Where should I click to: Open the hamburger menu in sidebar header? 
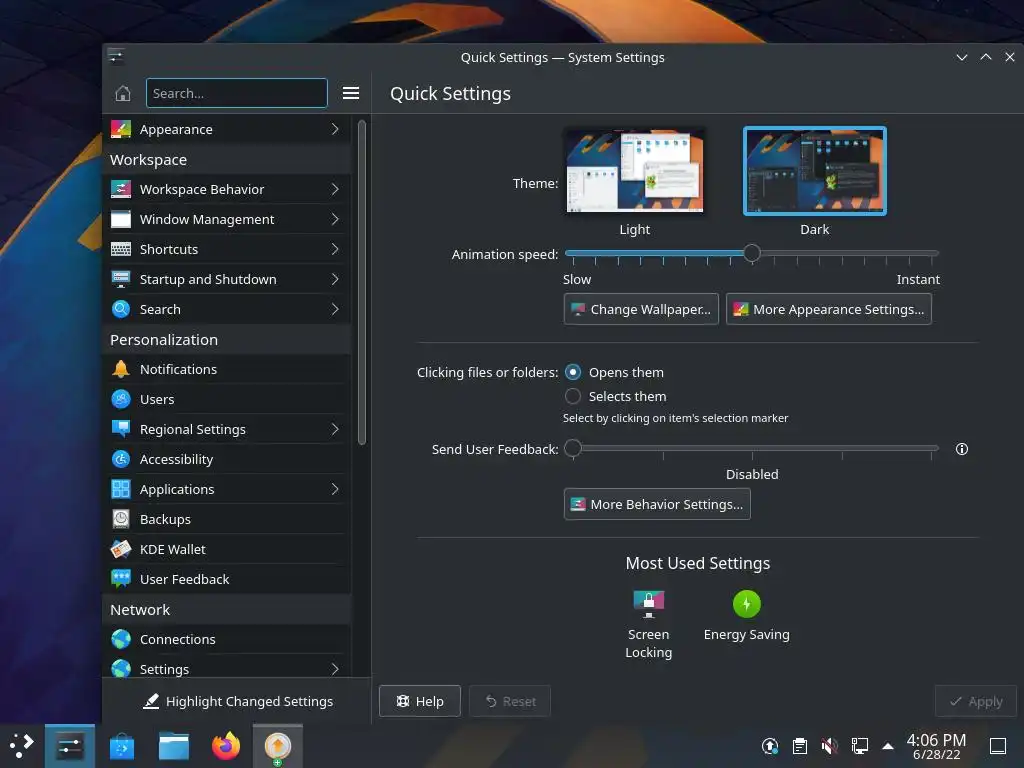pyautogui.click(x=351, y=93)
